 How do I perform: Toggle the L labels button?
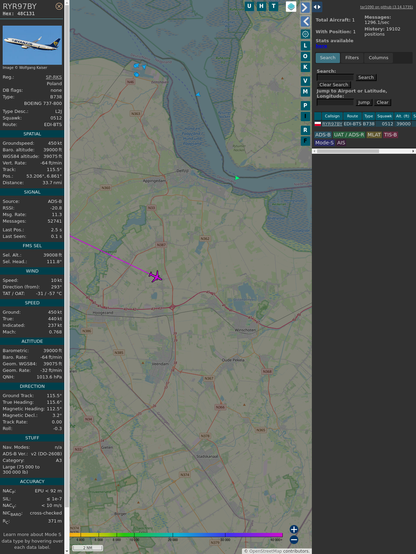[305, 46]
